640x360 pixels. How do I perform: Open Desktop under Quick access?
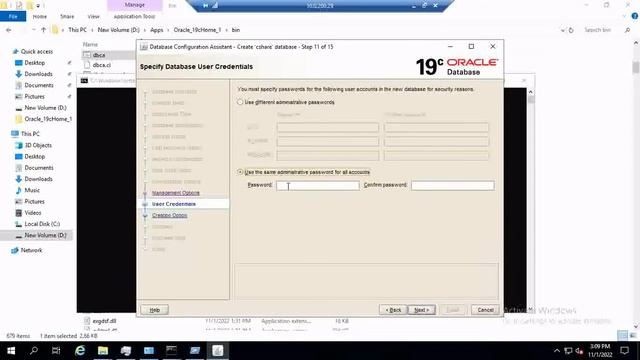[x=35, y=63]
